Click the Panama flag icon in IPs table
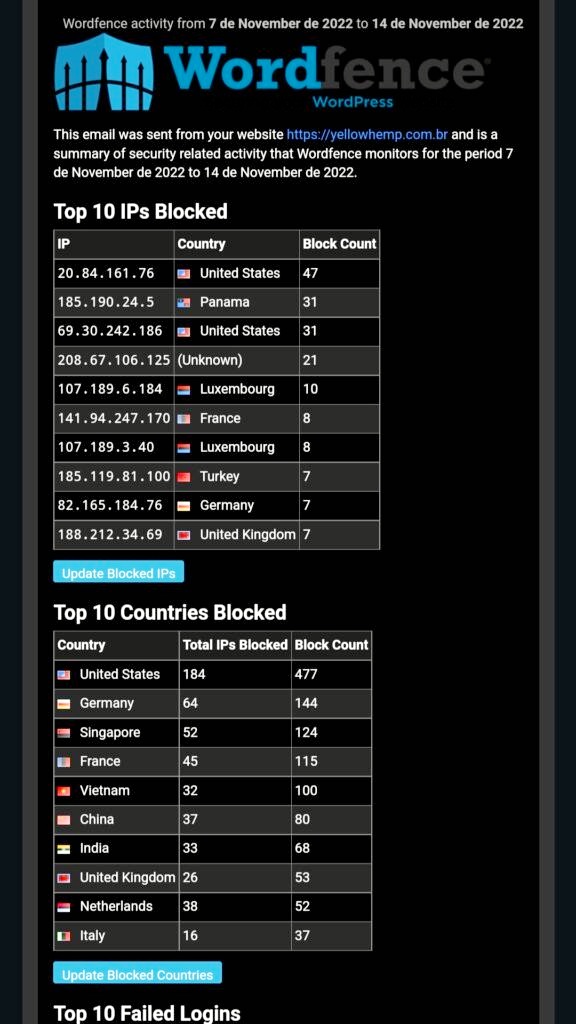This screenshot has width=576, height=1024. pyautogui.click(x=184, y=302)
